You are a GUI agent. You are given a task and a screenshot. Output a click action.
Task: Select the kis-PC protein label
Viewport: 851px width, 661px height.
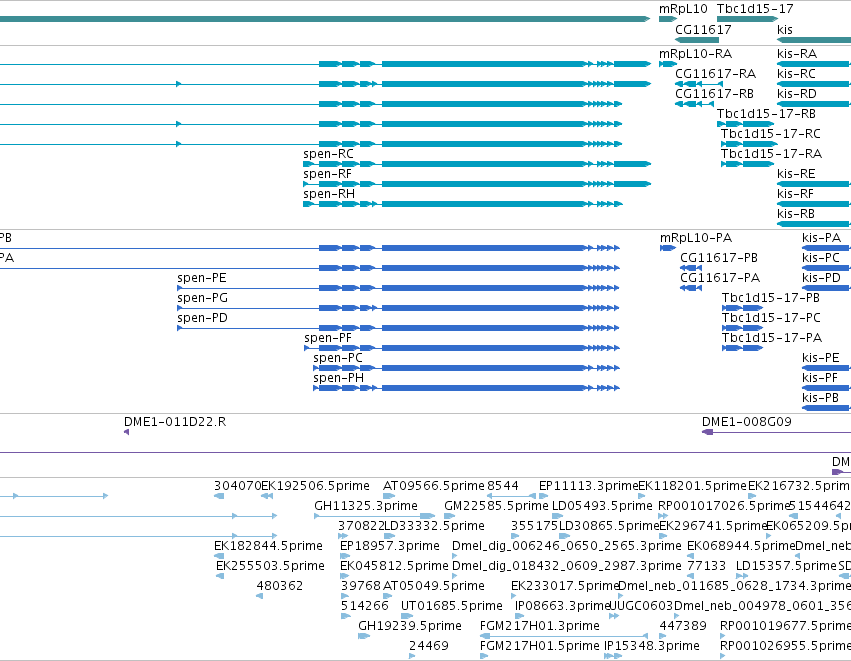tap(821, 258)
